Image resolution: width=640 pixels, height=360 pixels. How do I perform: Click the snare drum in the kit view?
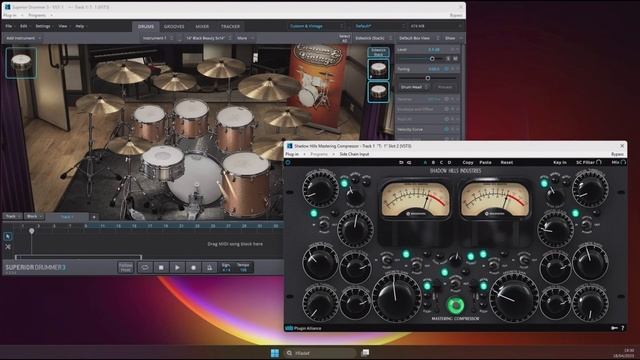[x=163, y=162]
